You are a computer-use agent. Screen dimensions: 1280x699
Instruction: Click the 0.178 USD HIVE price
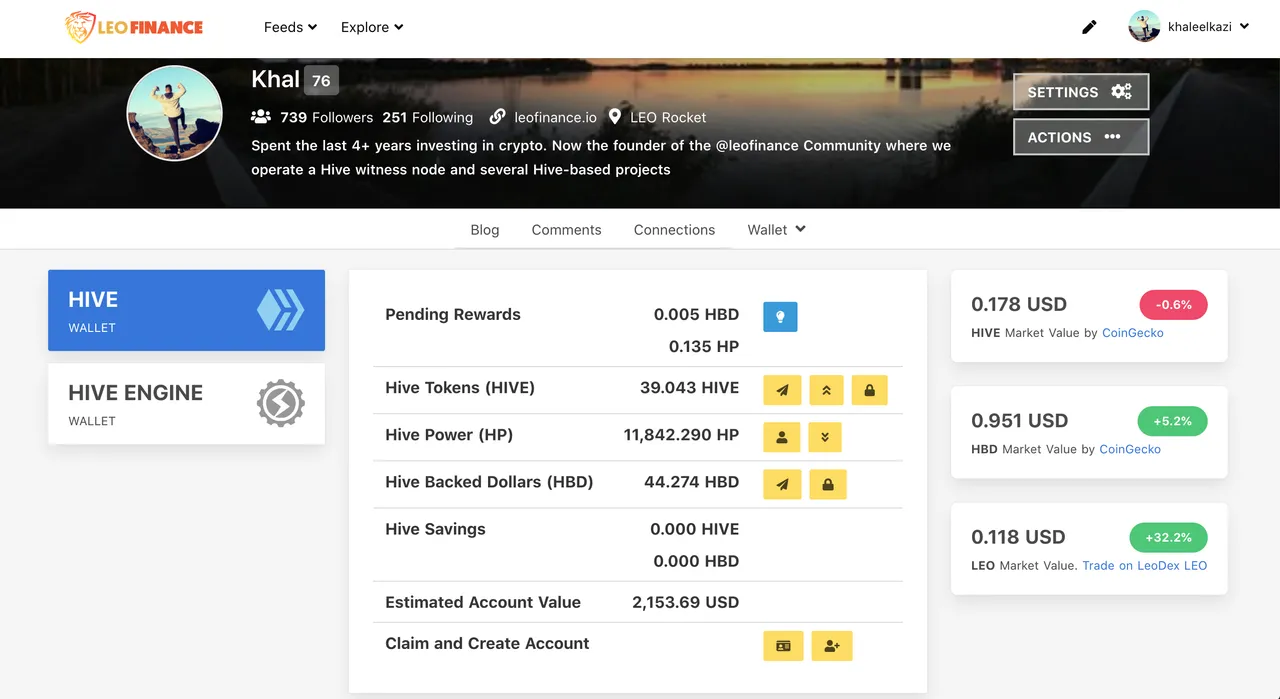1019,304
